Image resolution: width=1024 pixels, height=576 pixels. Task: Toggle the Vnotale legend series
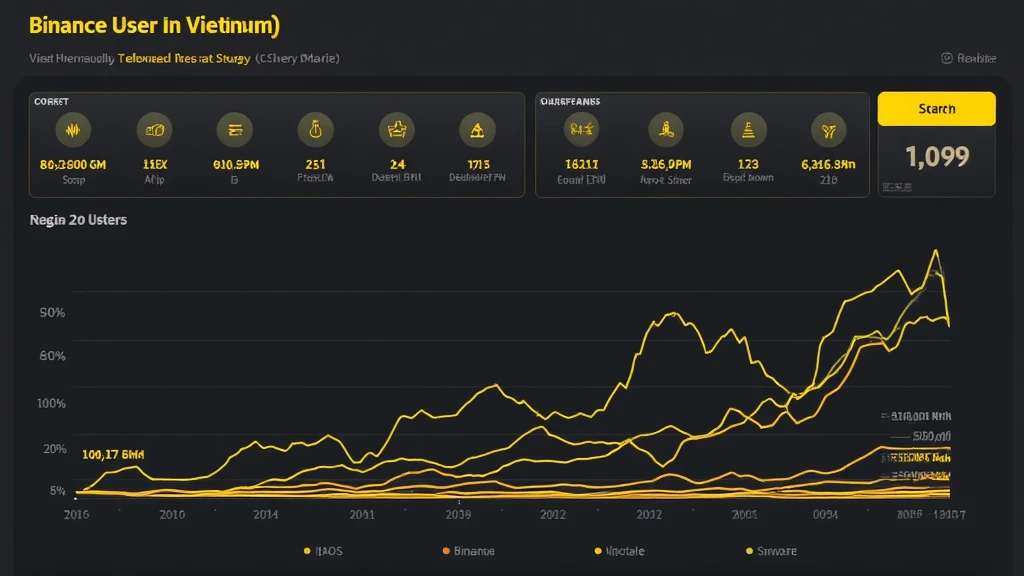click(619, 551)
